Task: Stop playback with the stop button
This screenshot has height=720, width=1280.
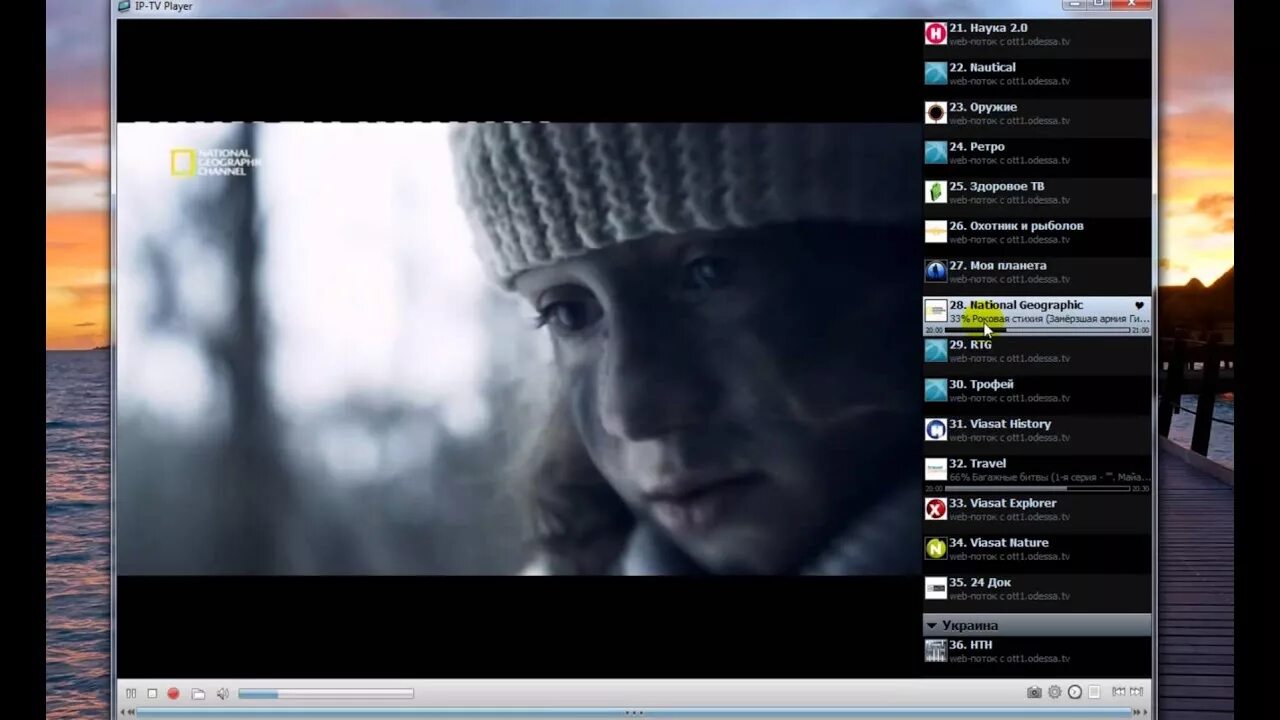Action: point(152,693)
